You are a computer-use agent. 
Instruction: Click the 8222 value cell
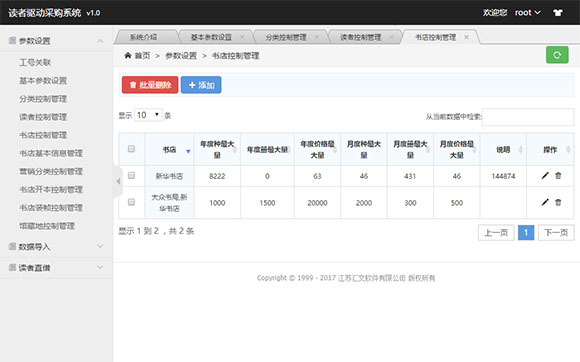[x=217, y=176]
